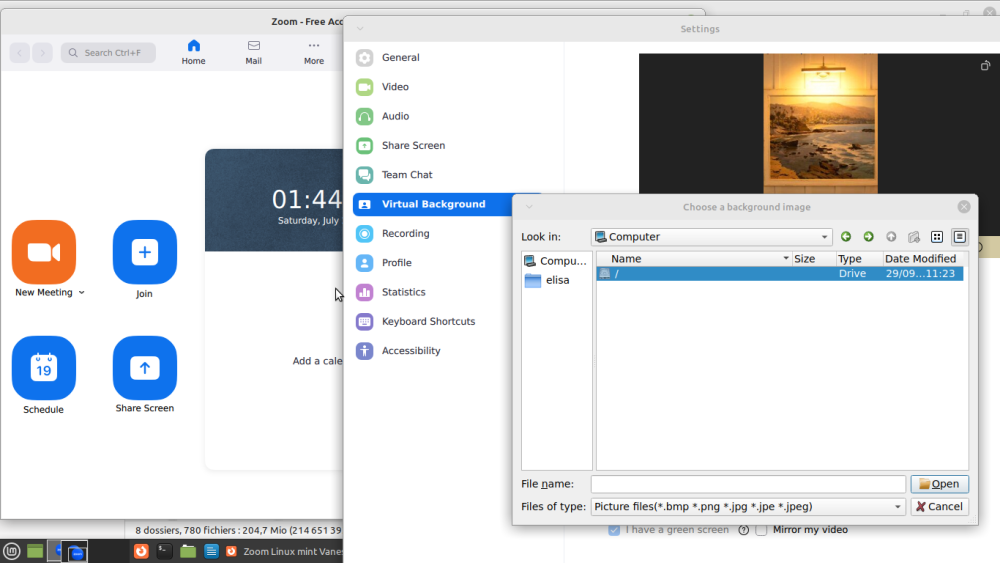The image size is (1000, 563).
Task: Expand the Look in location dropdown
Action: (825, 237)
